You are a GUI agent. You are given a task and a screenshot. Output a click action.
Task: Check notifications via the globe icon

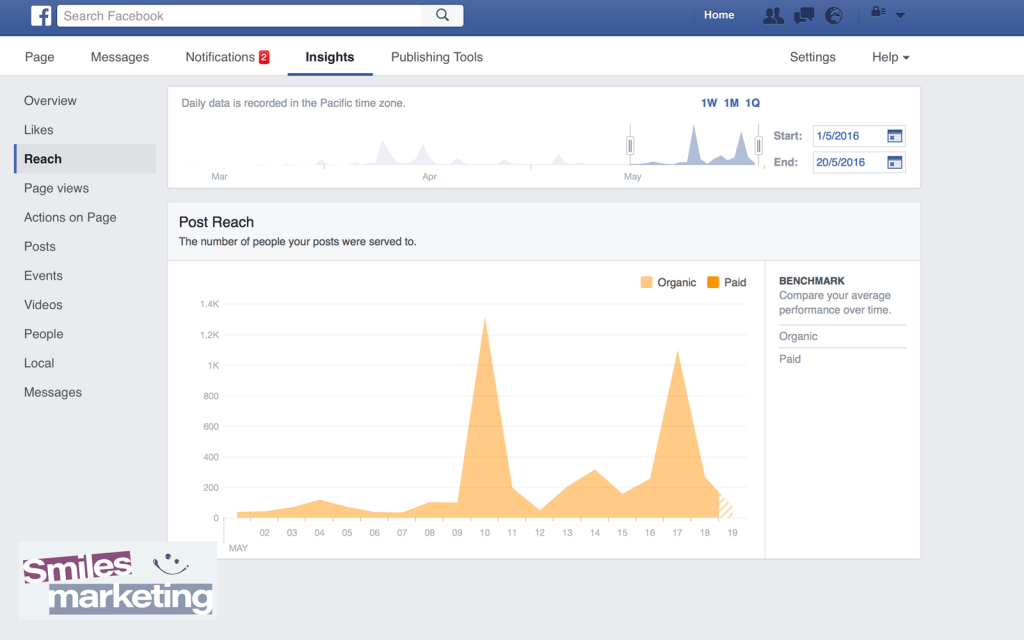click(x=833, y=15)
